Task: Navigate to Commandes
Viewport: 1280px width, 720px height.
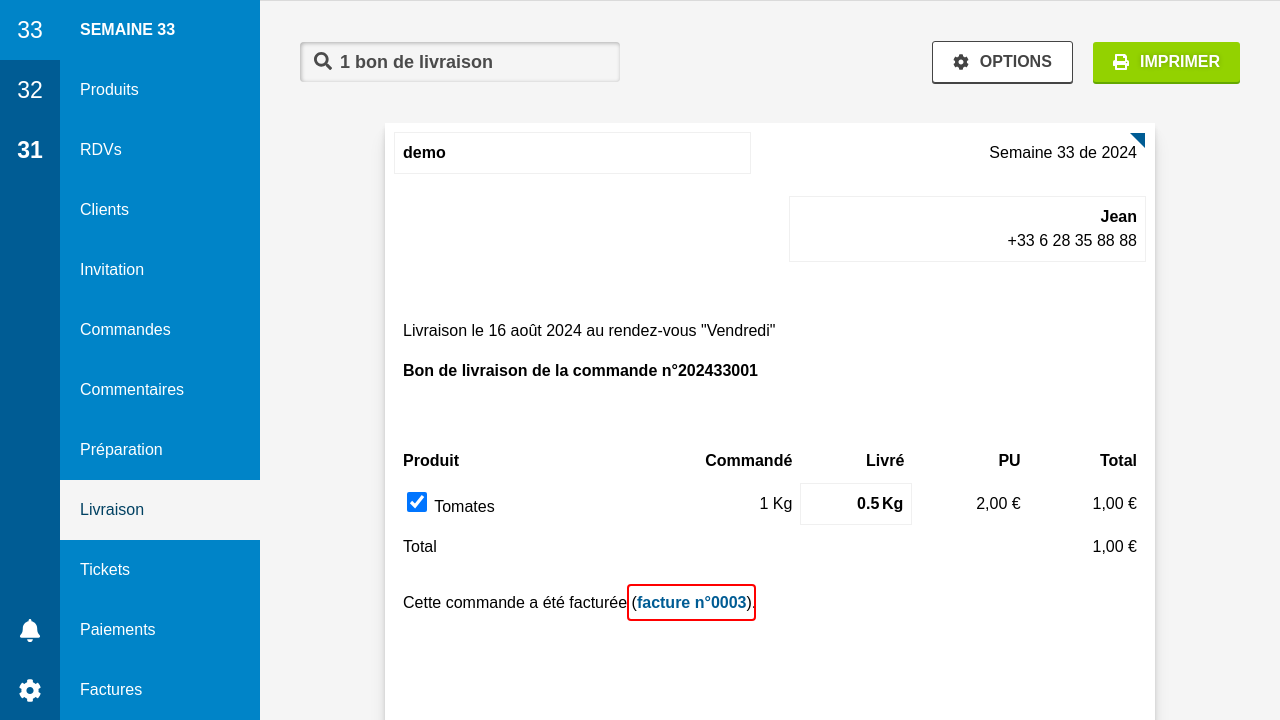Action: pyautogui.click(x=125, y=330)
